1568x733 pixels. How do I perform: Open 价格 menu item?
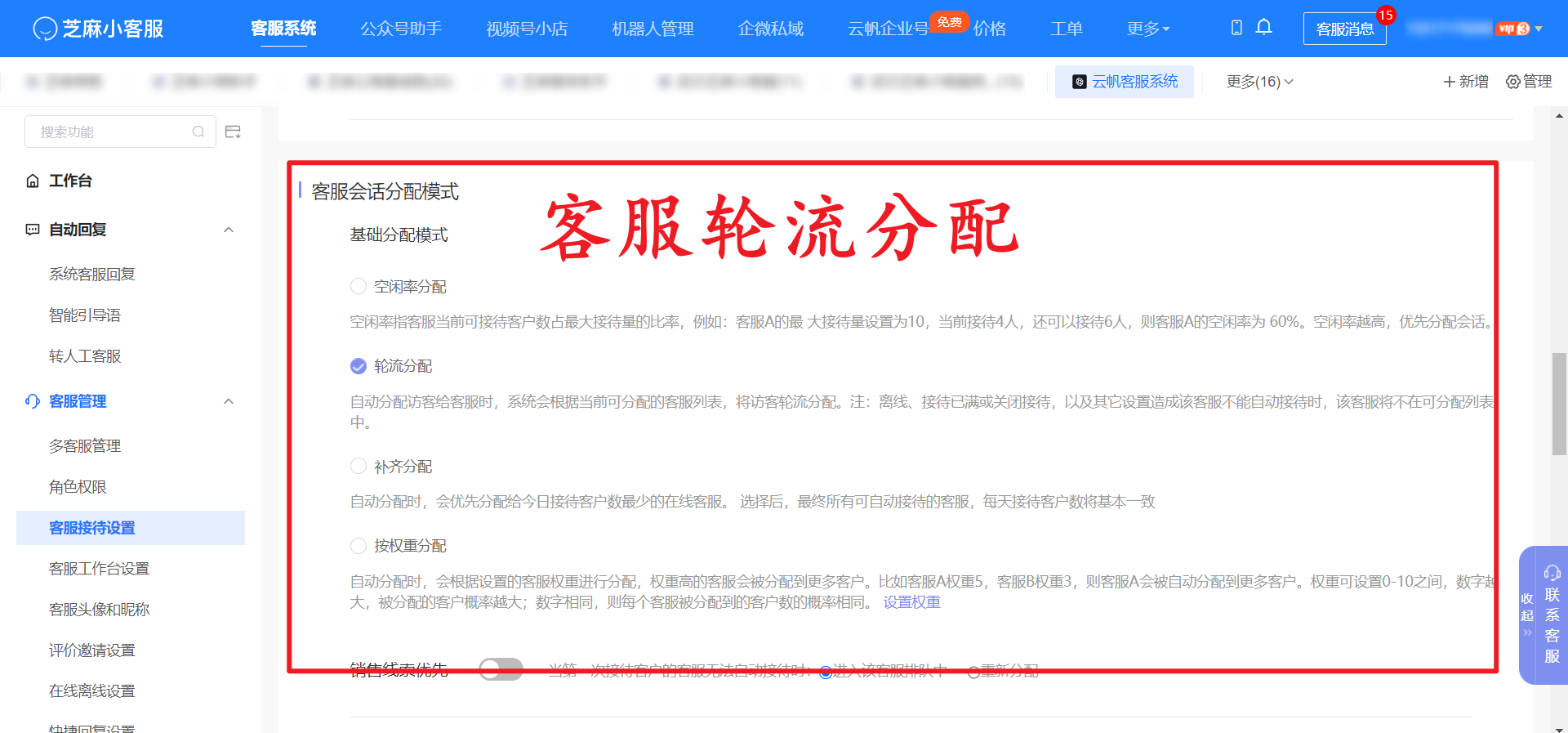tap(989, 29)
